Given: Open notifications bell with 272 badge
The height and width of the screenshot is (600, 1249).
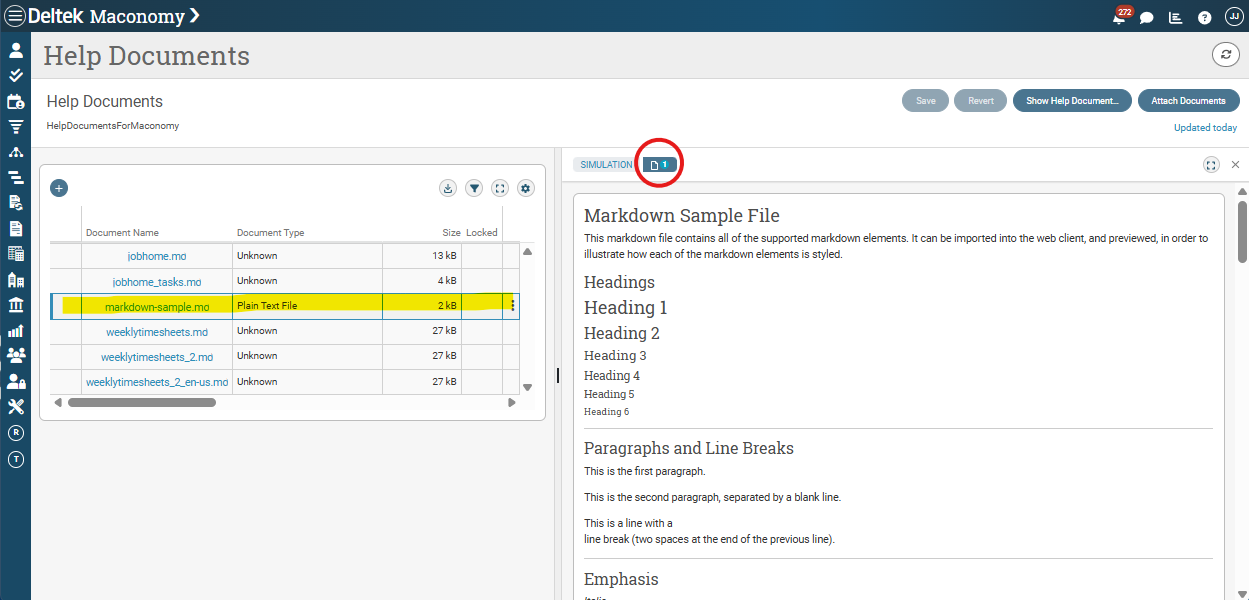Looking at the screenshot, I should click(x=1119, y=17).
